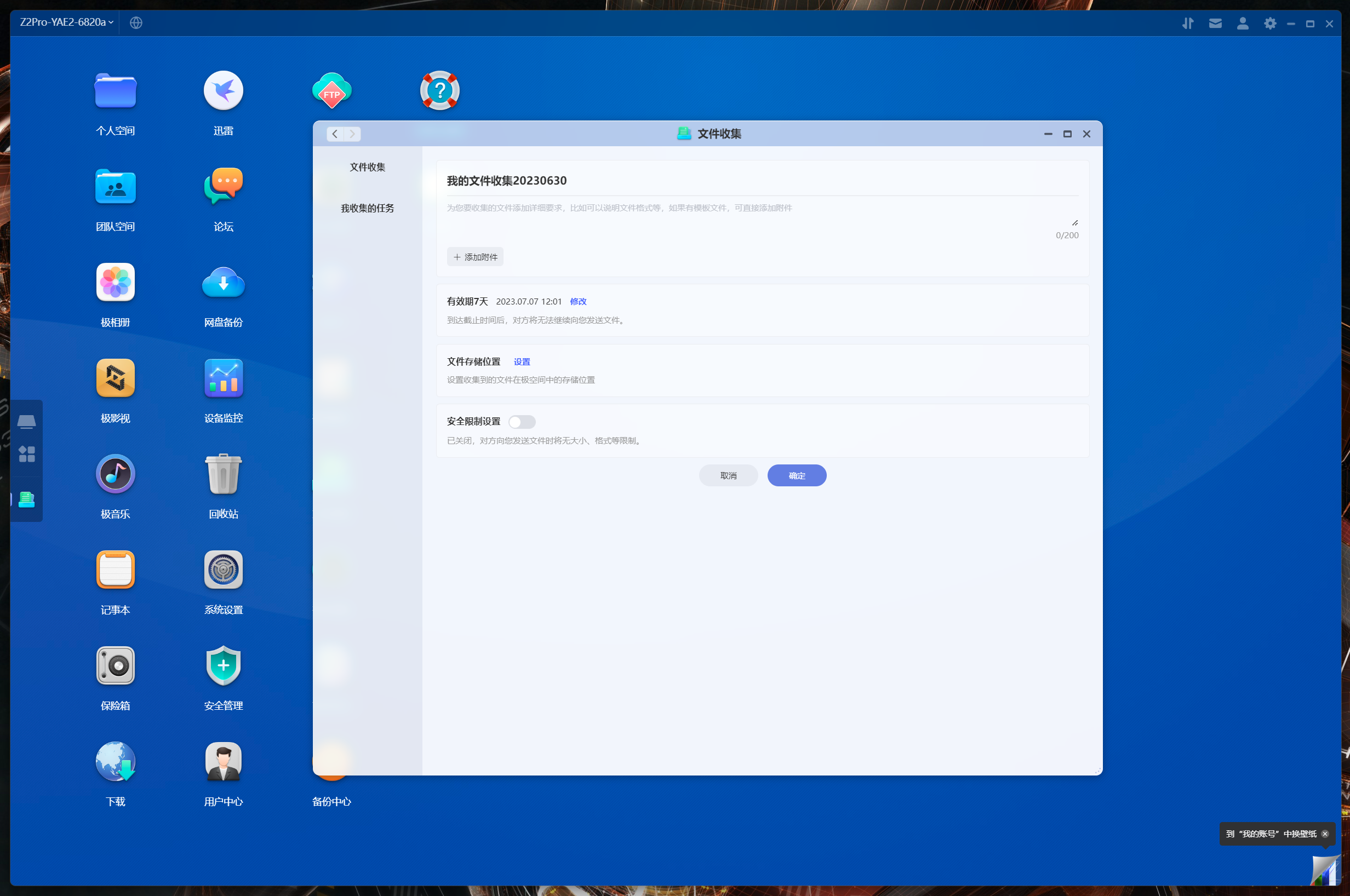
Task: Click the 添加附件 add attachment button
Action: pos(474,257)
